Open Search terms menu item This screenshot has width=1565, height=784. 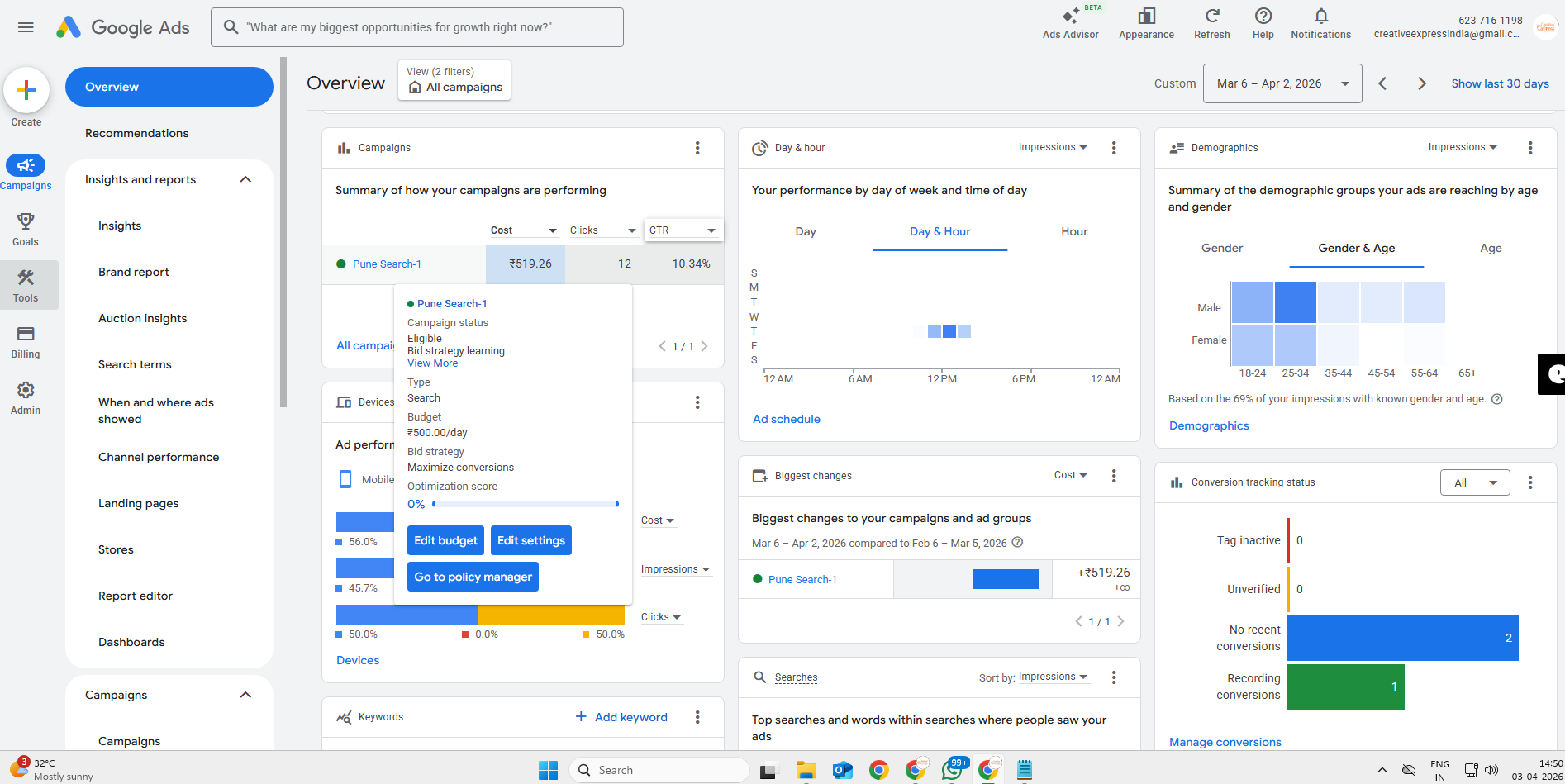click(x=136, y=364)
